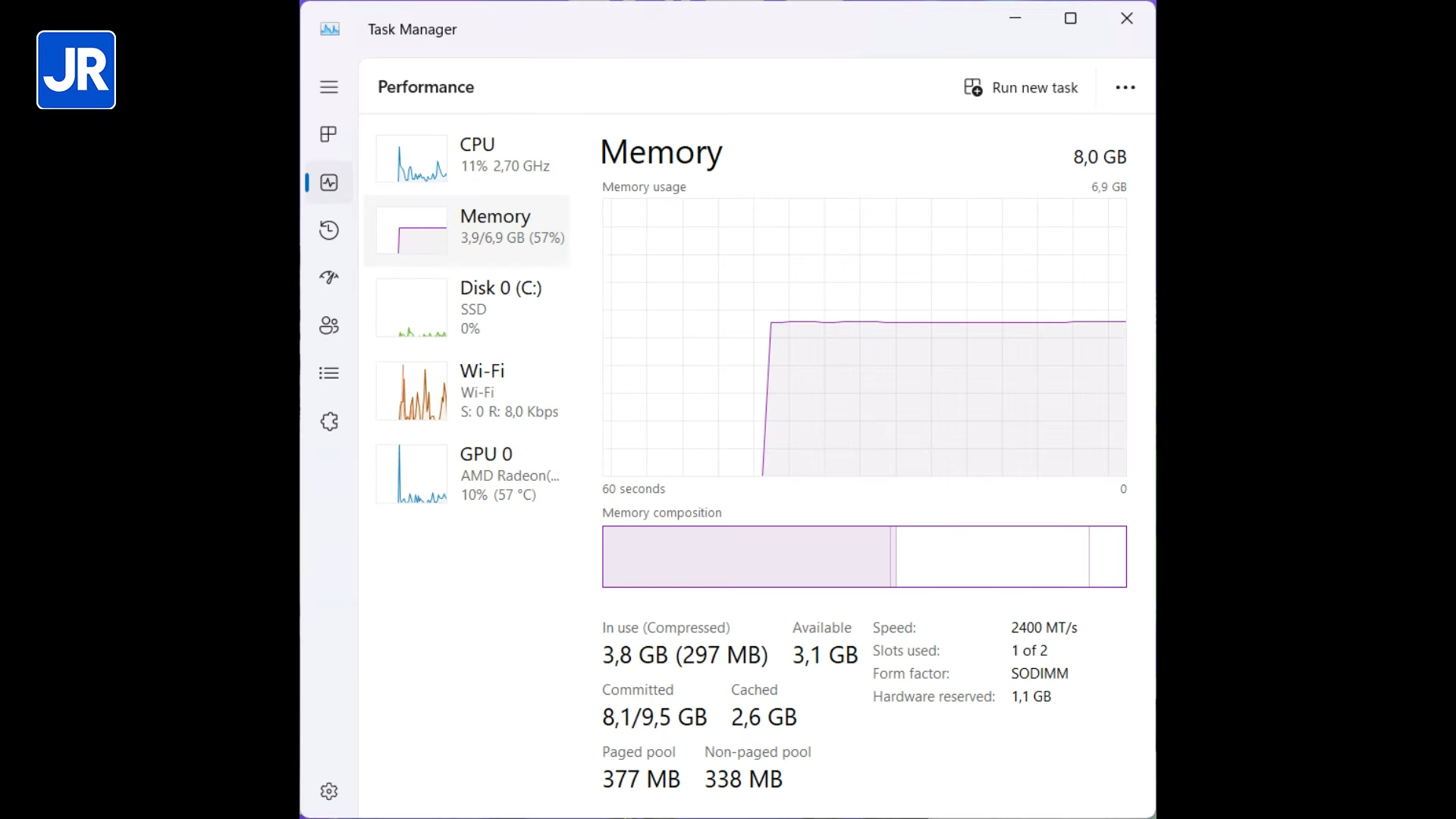Maximize the Task Manager window
The image size is (1456, 819).
1070,19
